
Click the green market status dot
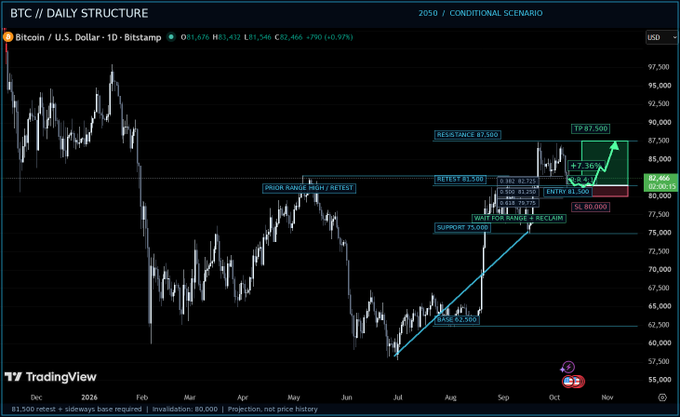click(x=171, y=37)
